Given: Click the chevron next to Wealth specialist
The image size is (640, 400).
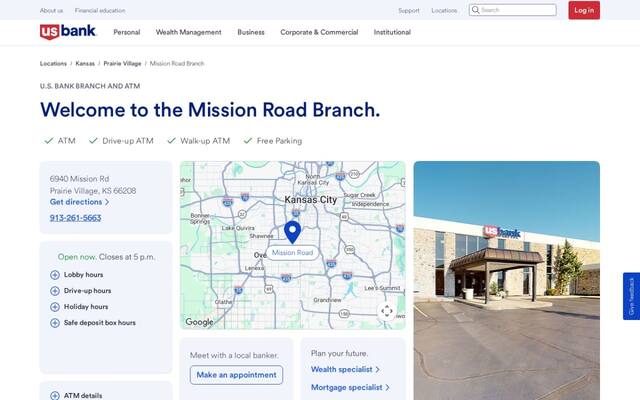Looking at the screenshot, I should tap(378, 369).
